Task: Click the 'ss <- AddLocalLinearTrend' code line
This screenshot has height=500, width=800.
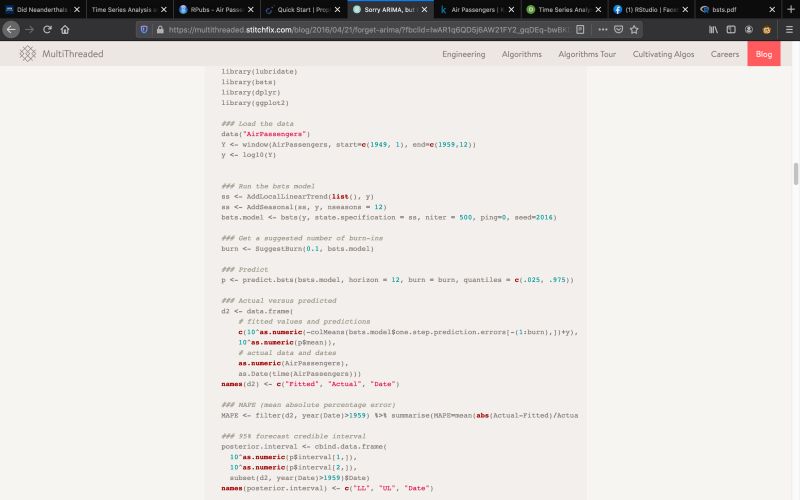Action: click(x=297, y=196)
